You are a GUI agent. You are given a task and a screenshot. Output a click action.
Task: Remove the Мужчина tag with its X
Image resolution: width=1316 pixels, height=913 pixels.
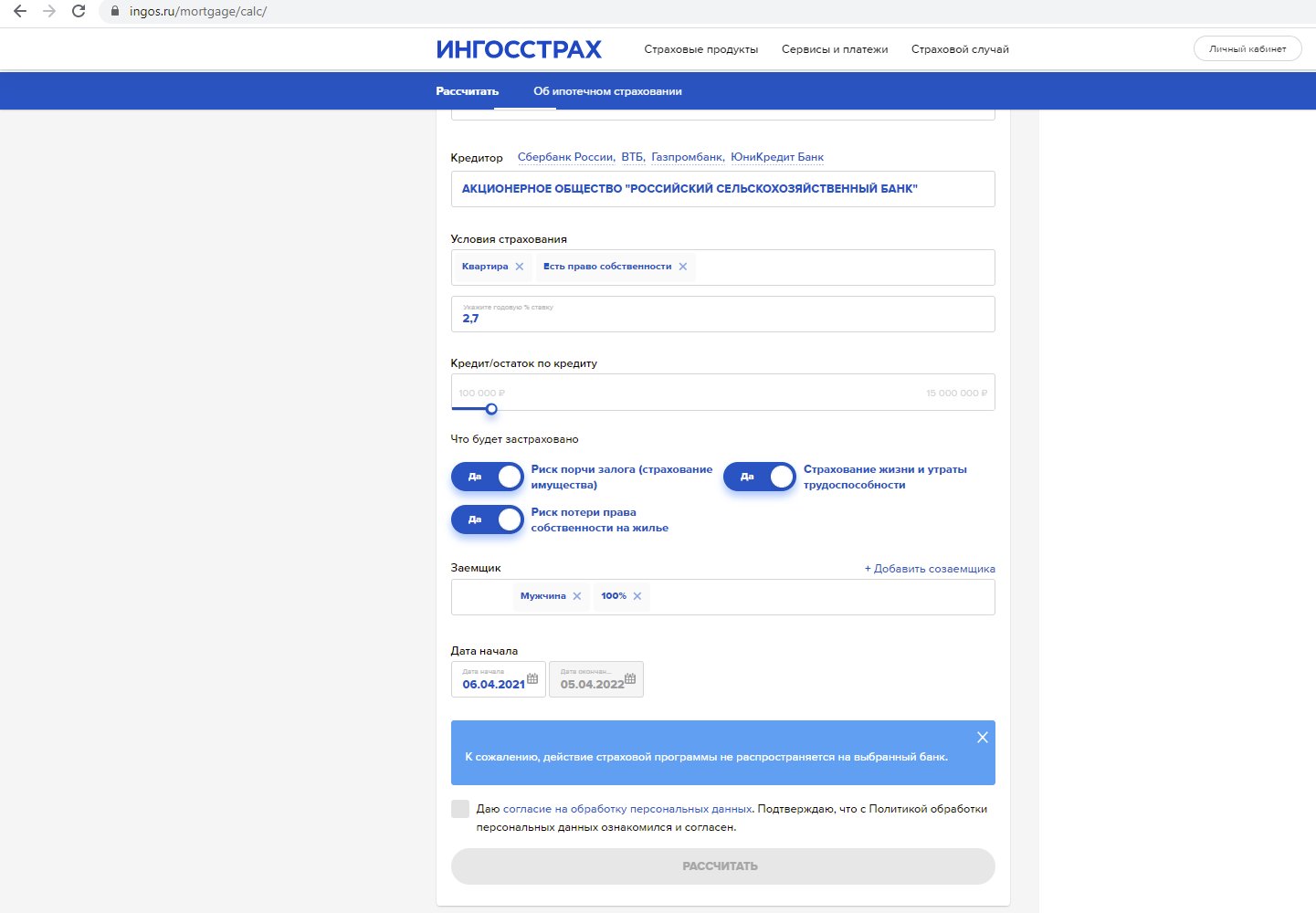pyautogui.click(x=577, y=596)
